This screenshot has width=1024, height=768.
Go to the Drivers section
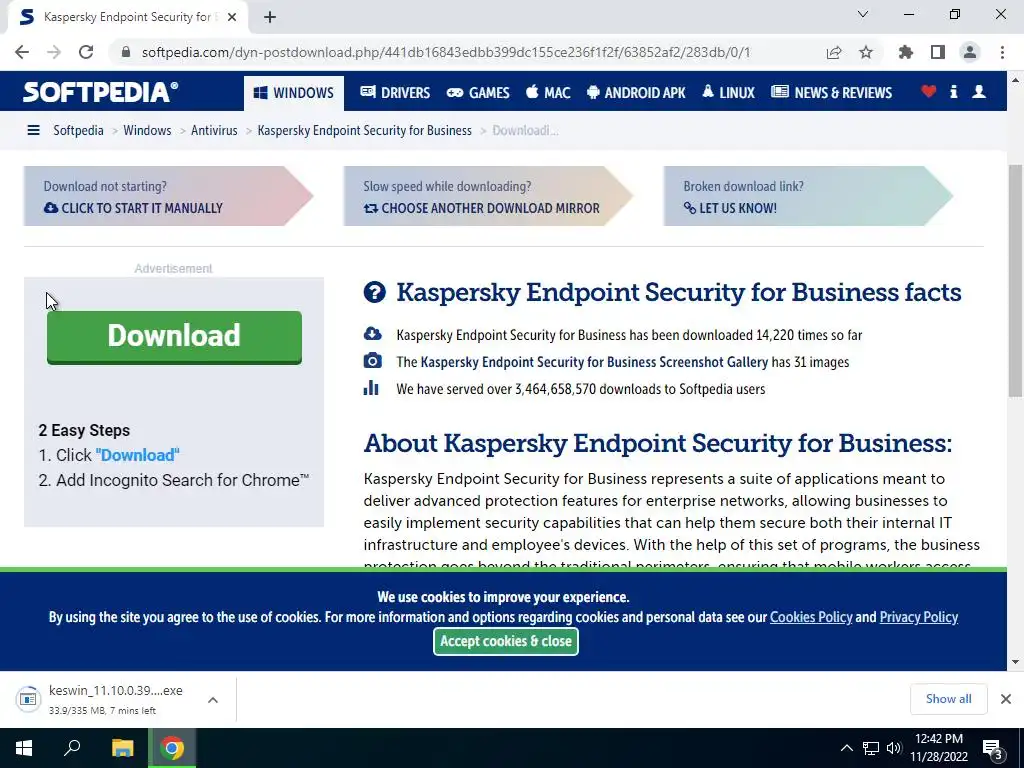point(395,93)
